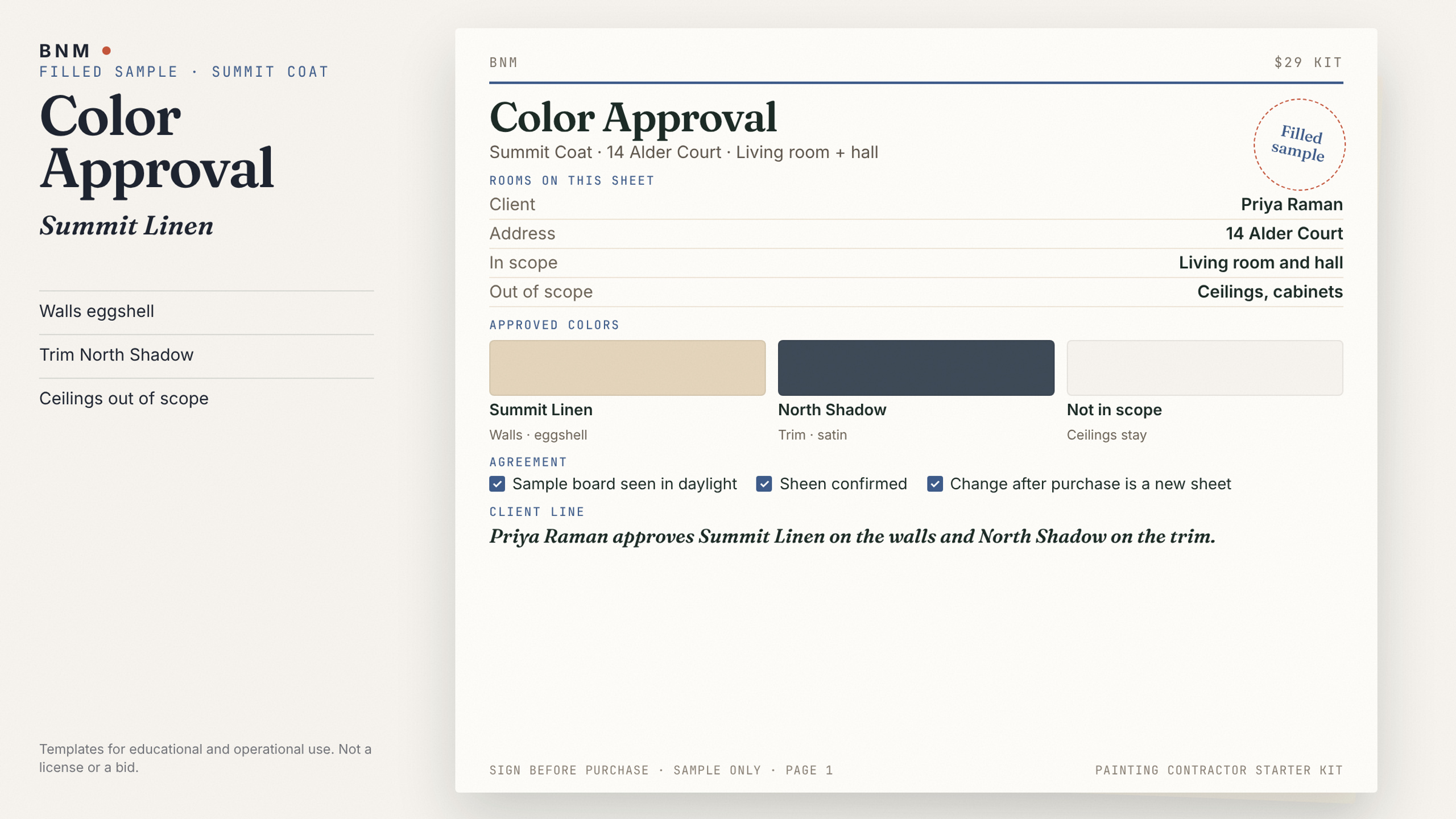
Task: Uncheck 'Change after purchase is a new sheet'
Action: (934, 484)
